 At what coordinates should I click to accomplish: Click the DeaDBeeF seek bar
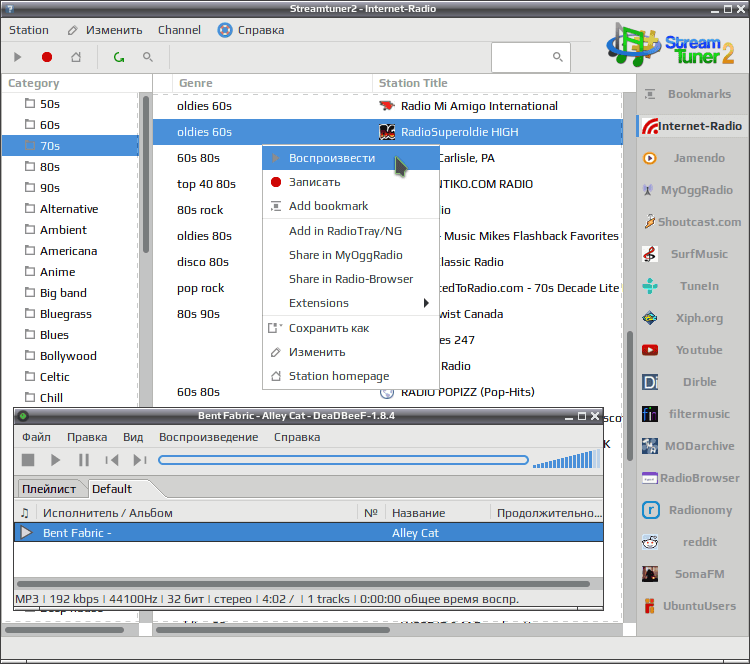(x=343, y=460)
